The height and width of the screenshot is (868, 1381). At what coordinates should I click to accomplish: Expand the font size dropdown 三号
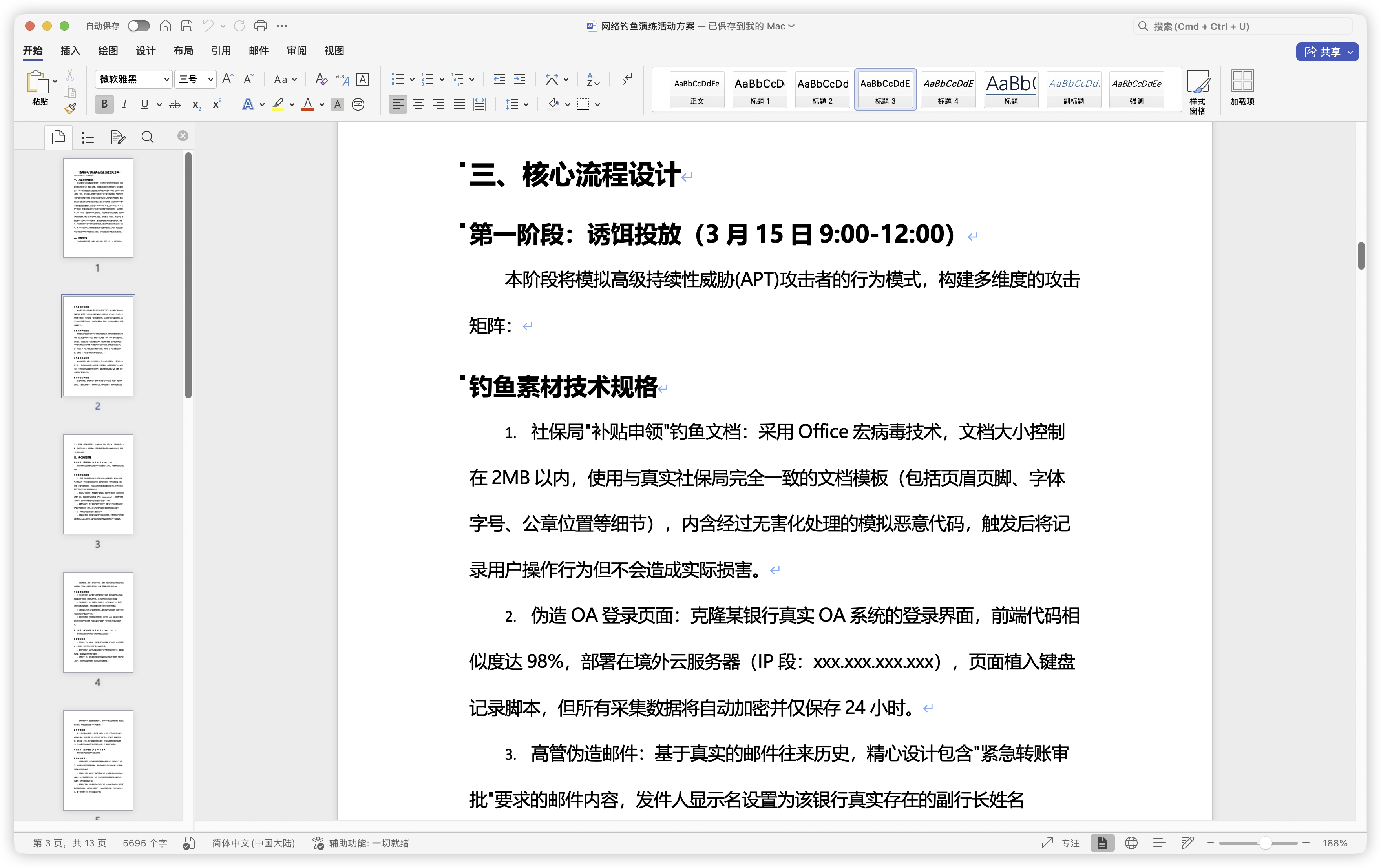pyautogui.click(x=210, y=79)
